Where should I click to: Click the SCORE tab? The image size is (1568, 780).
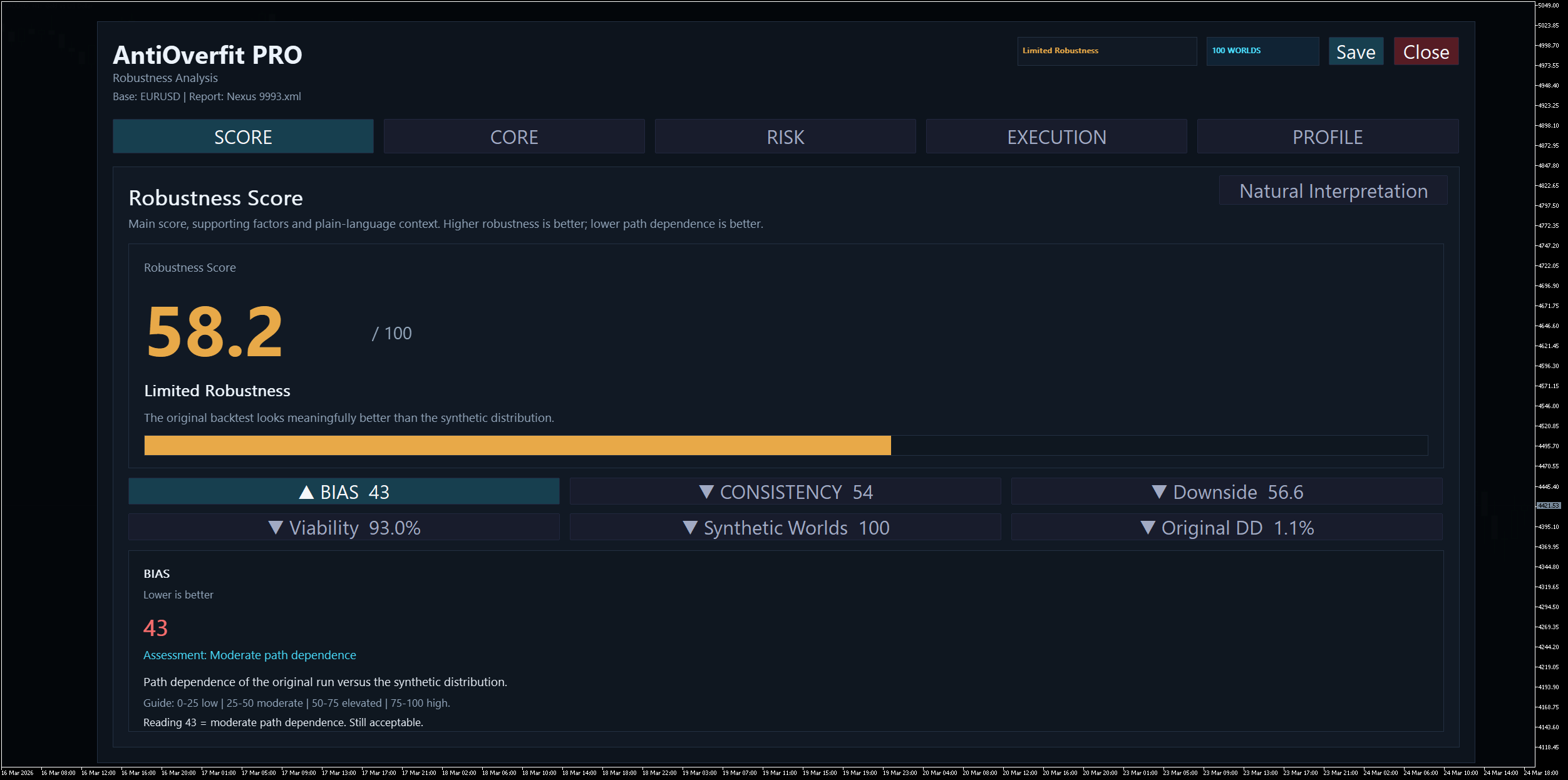pos(243,136)
